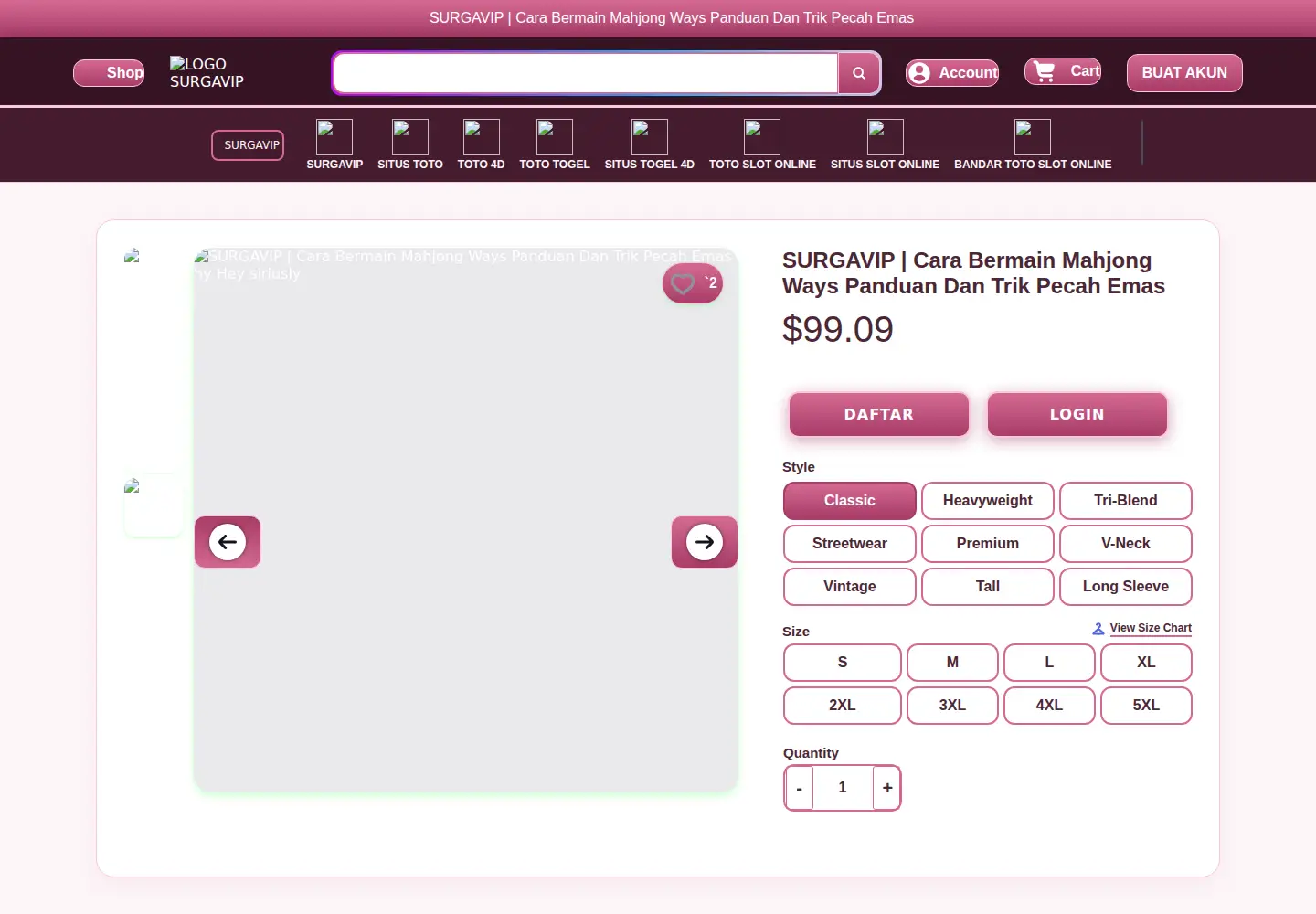Image resolution: width=1316 pixels, height=914 pixels.
Task: Click the quantity number field
Action: coord(843,788)
